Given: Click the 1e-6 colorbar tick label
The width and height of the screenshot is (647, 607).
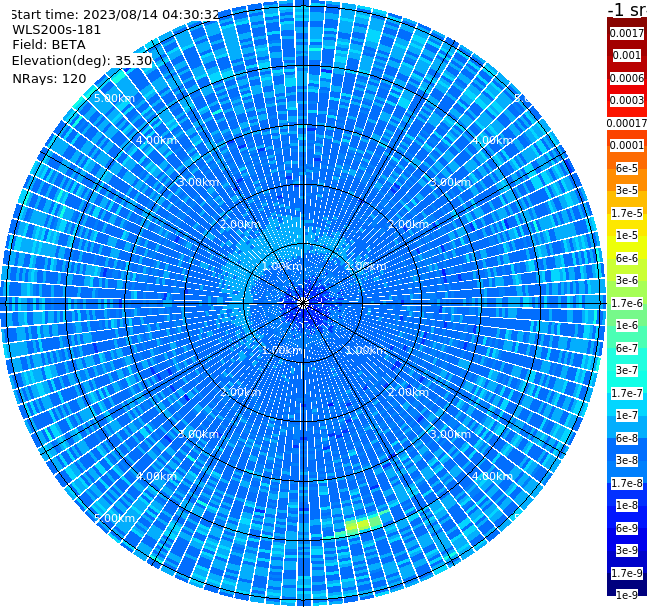Looking at the screenshot, I should [627, 325].
